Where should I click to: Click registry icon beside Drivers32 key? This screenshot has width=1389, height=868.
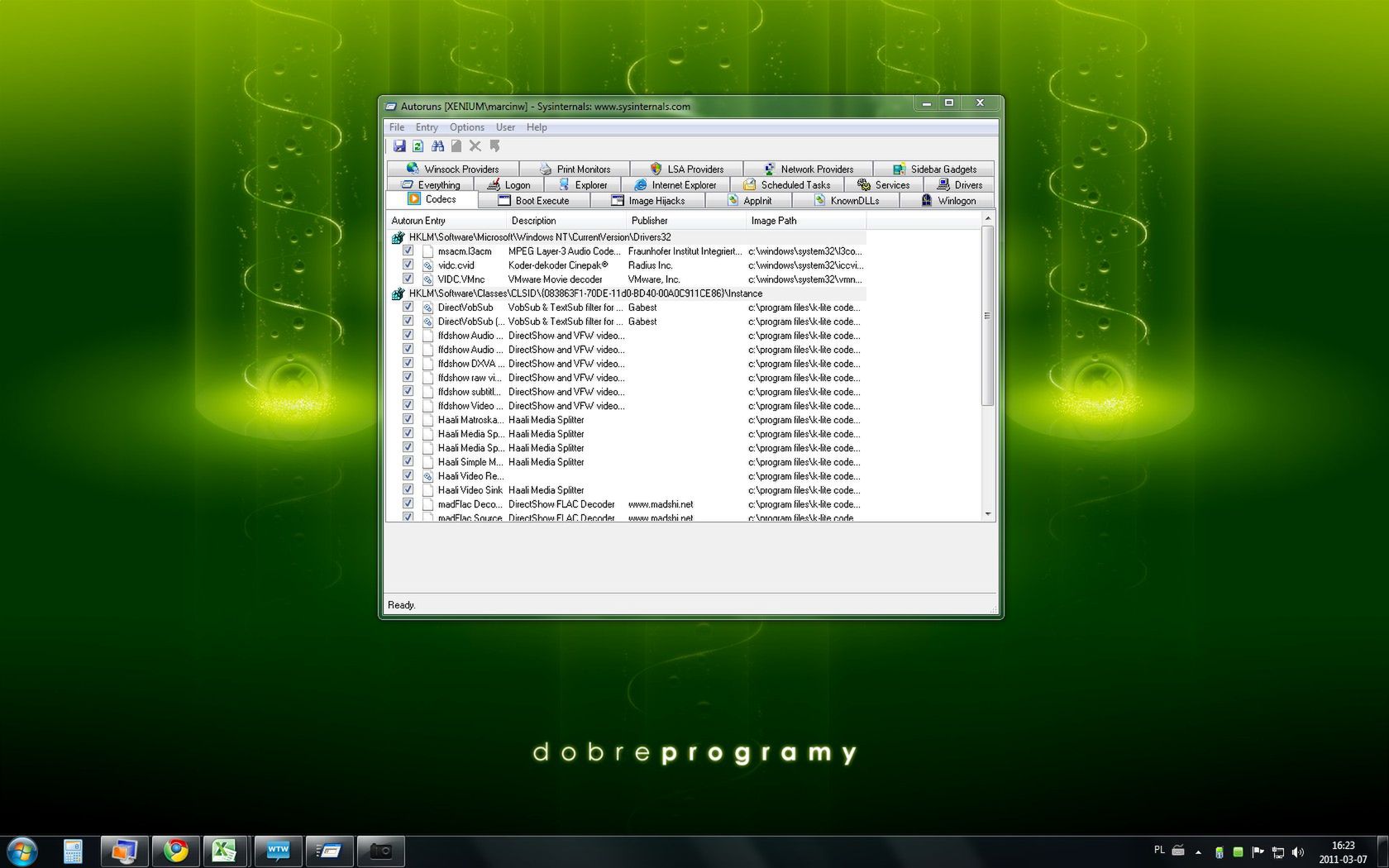pos(398,237)
